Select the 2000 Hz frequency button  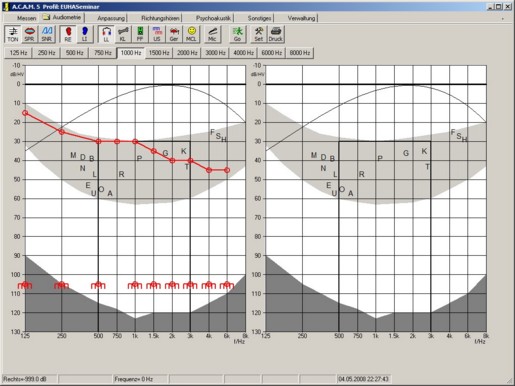coord(187,53)
